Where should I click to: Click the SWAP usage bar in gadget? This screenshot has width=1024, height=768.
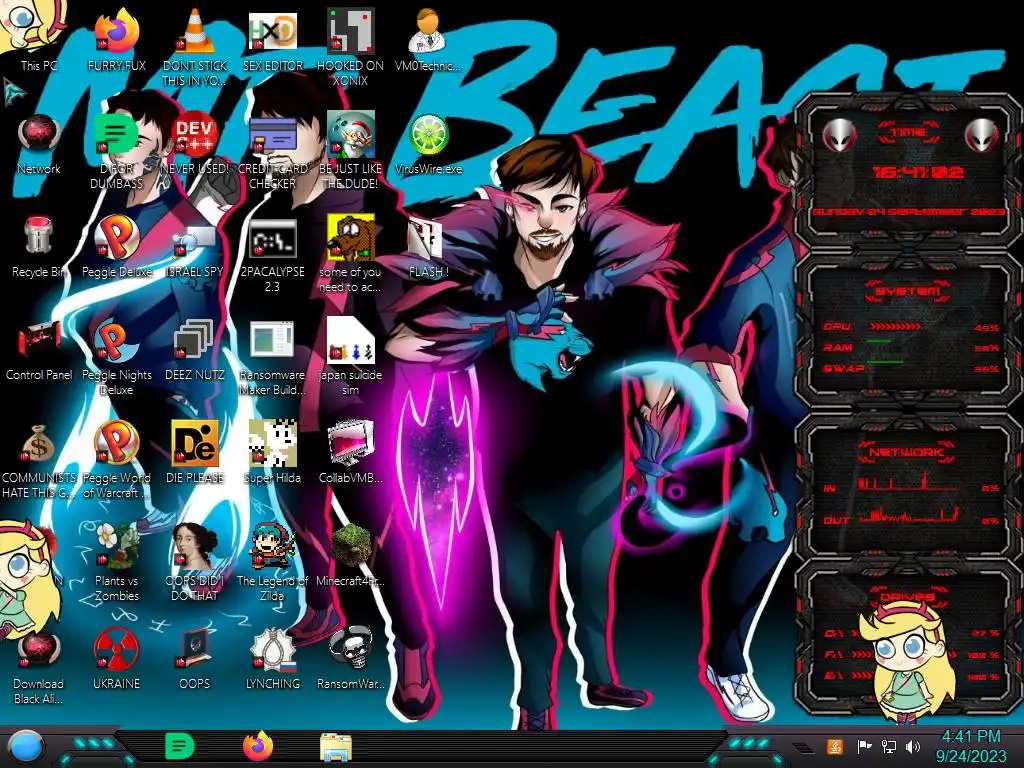pyautogui.click(x=886, y=361)
